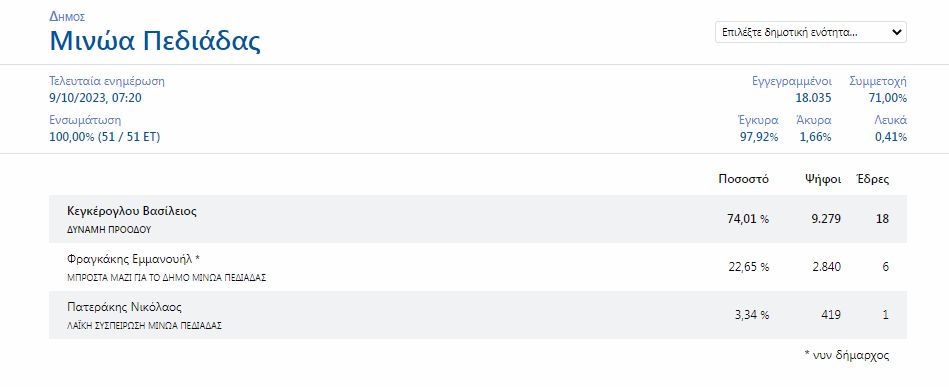The image size is (949, 387).
Task: Open the municipal unit selection dropdown
Action: coord(810,33)
